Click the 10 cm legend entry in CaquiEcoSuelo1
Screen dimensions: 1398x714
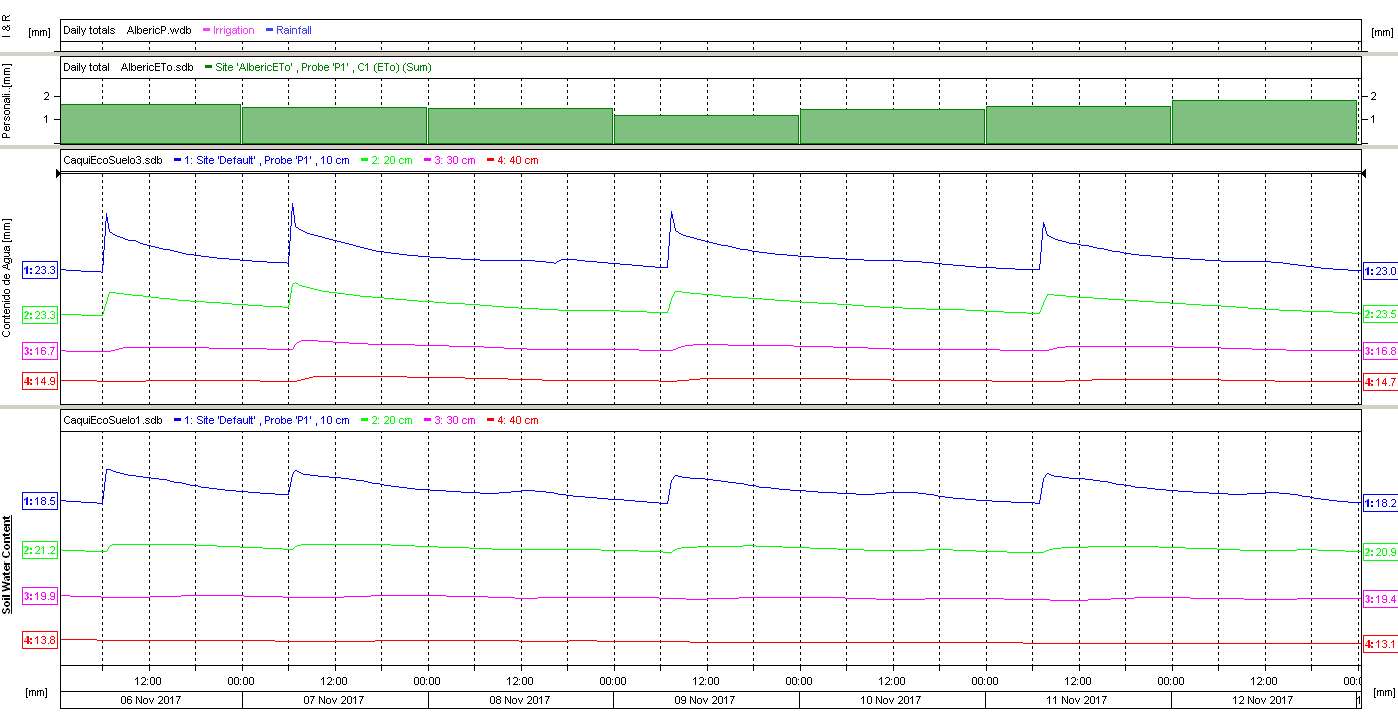click(x=261, y=420)
